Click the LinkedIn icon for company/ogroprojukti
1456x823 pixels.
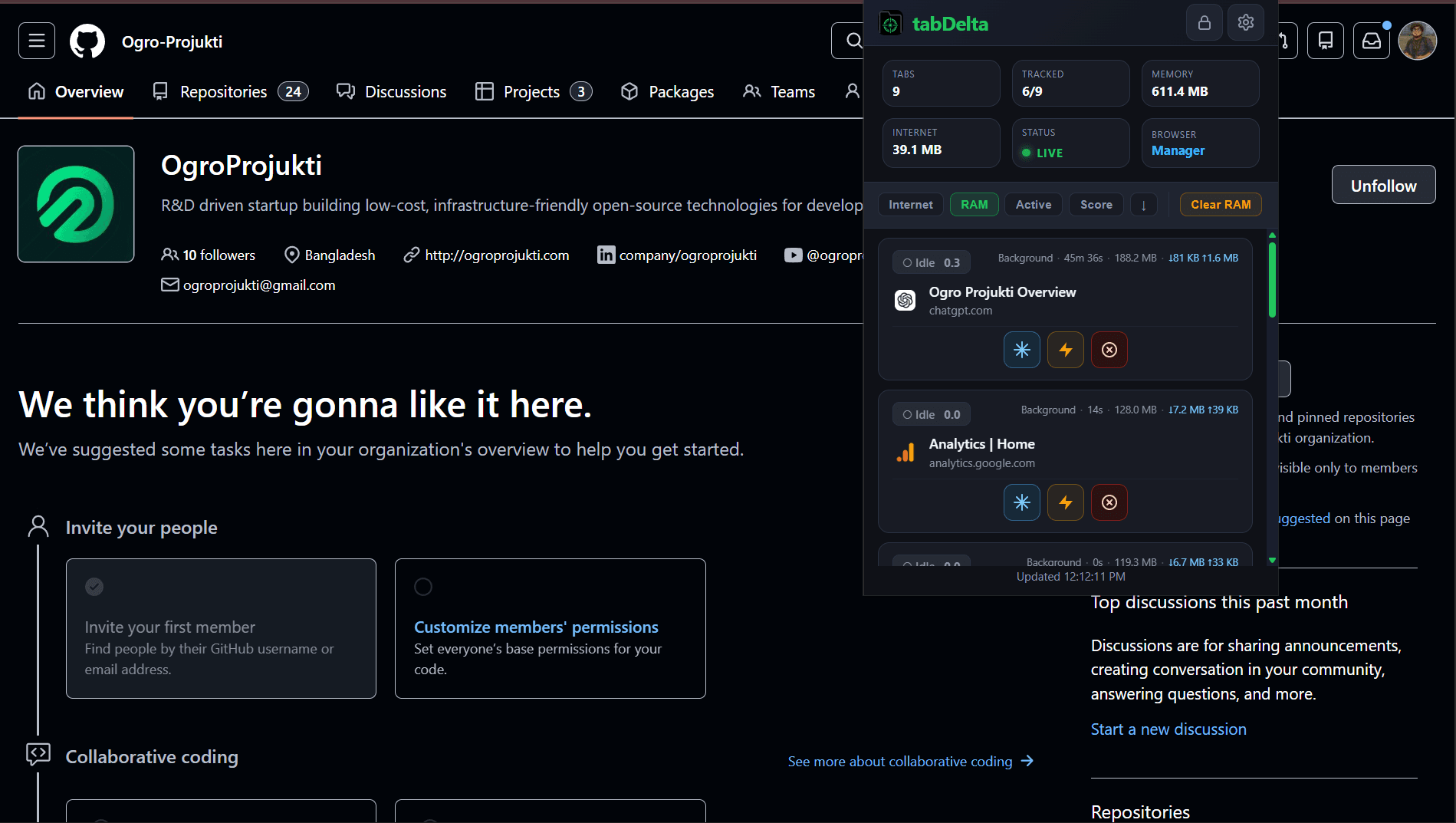pos(606,255)
